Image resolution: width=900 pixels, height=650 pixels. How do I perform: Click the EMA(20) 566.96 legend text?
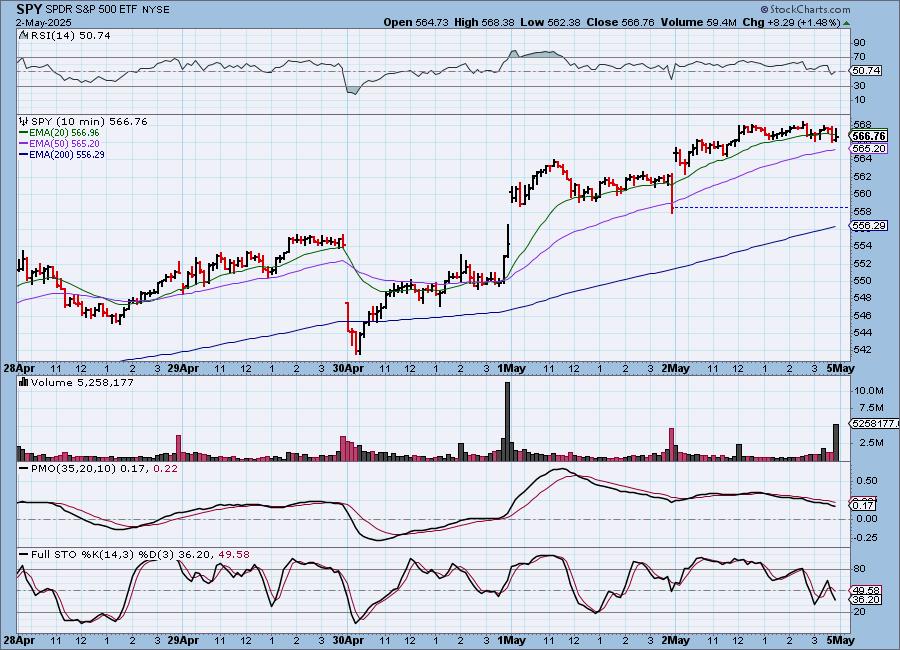(x=64, y=133)
